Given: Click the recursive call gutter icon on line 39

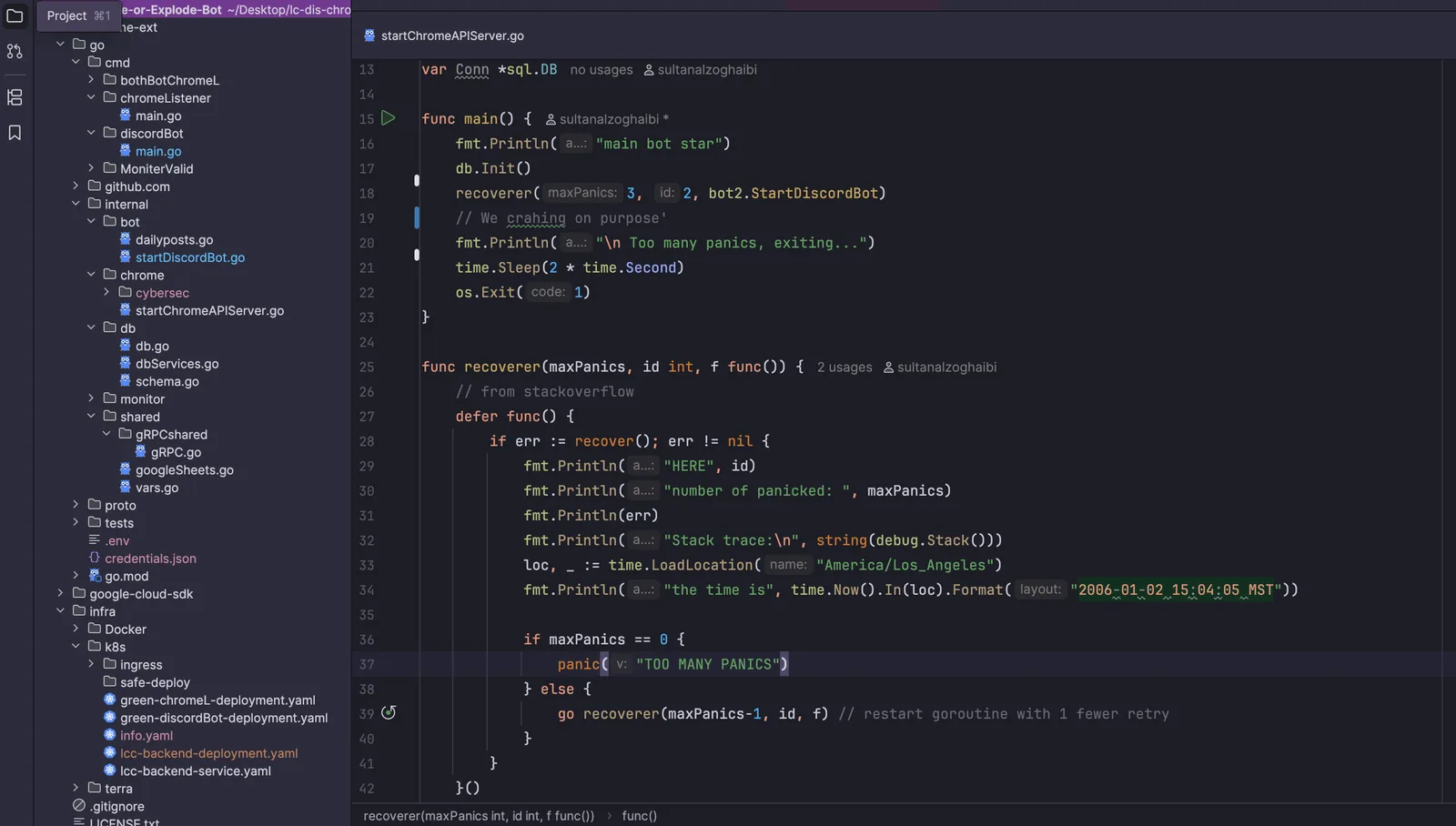Looking at the screenshot, I should pos(389,713).
